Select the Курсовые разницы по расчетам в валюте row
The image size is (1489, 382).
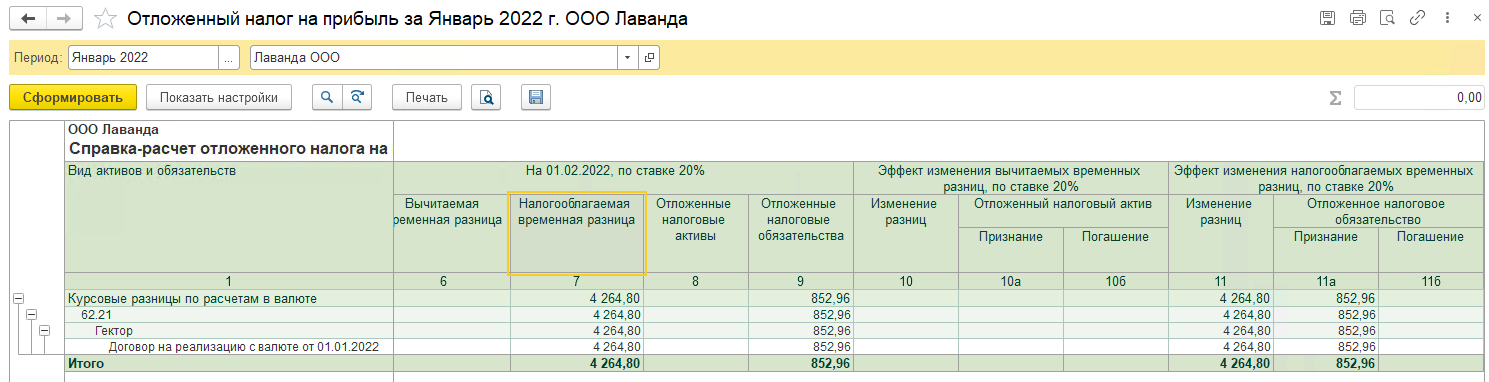point(228,298)
